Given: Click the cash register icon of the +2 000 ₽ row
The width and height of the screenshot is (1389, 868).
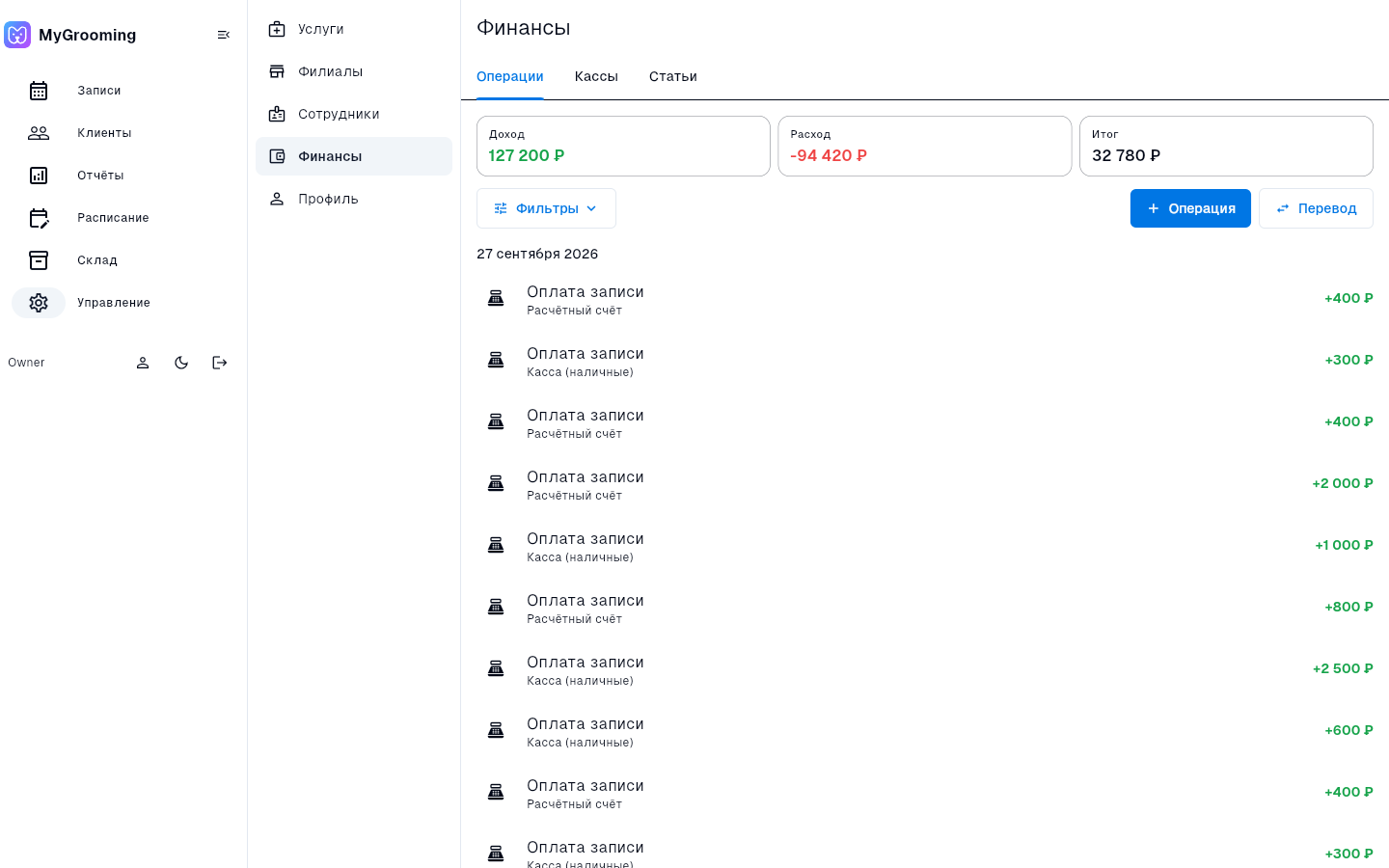Looking at the screenshot, I should [x=496, y=483].
